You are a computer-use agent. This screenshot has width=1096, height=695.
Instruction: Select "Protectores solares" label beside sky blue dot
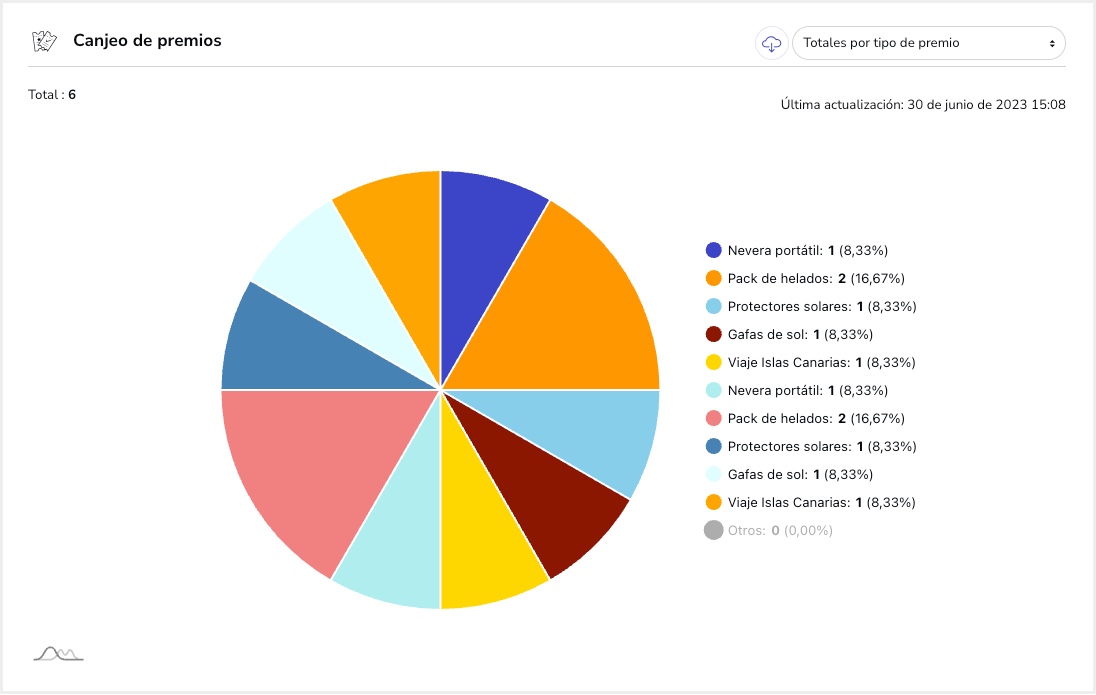tap(822, 306)
